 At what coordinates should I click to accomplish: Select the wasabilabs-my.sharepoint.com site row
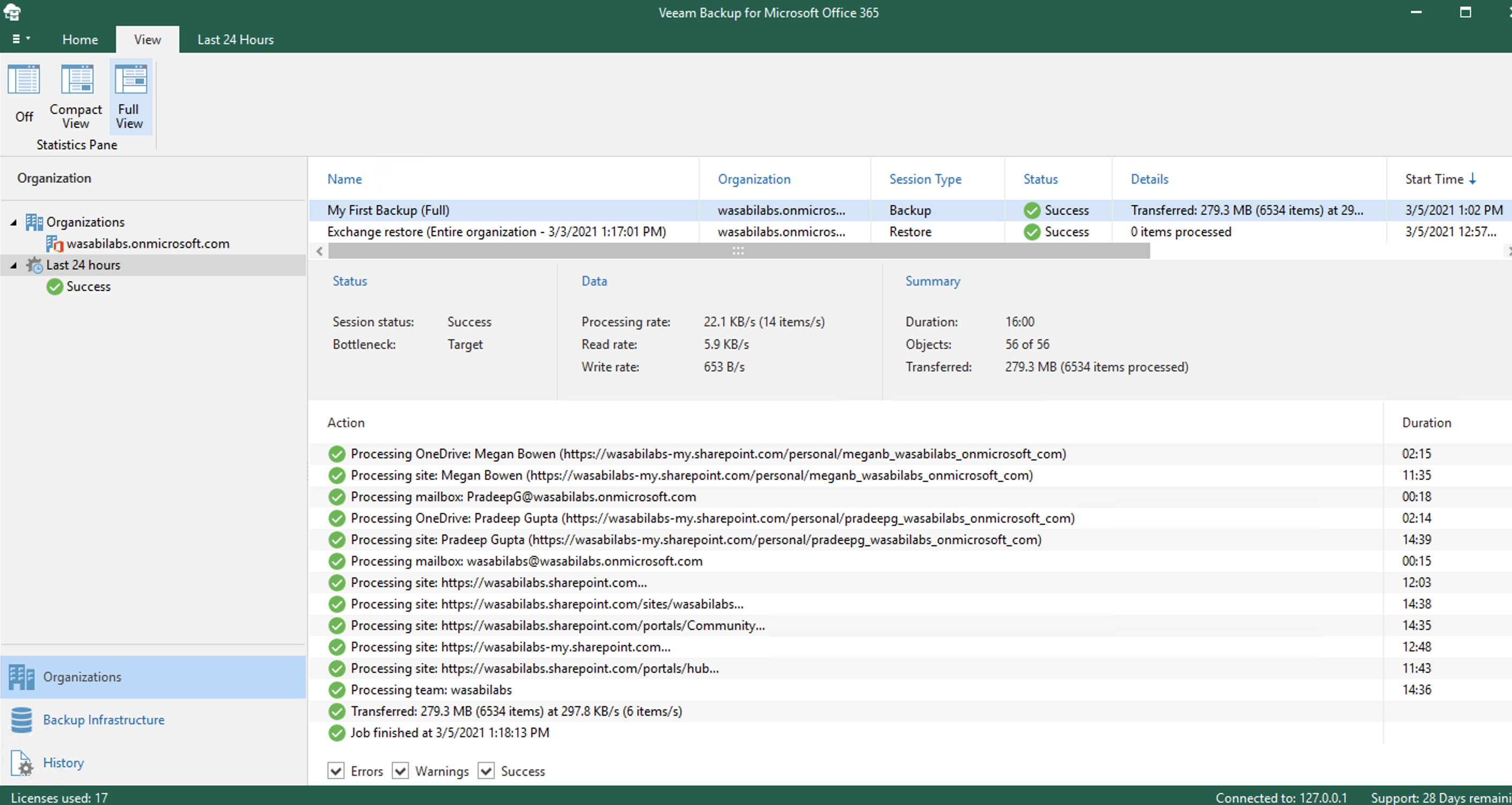pyautogui.click(x=911, y=647)
